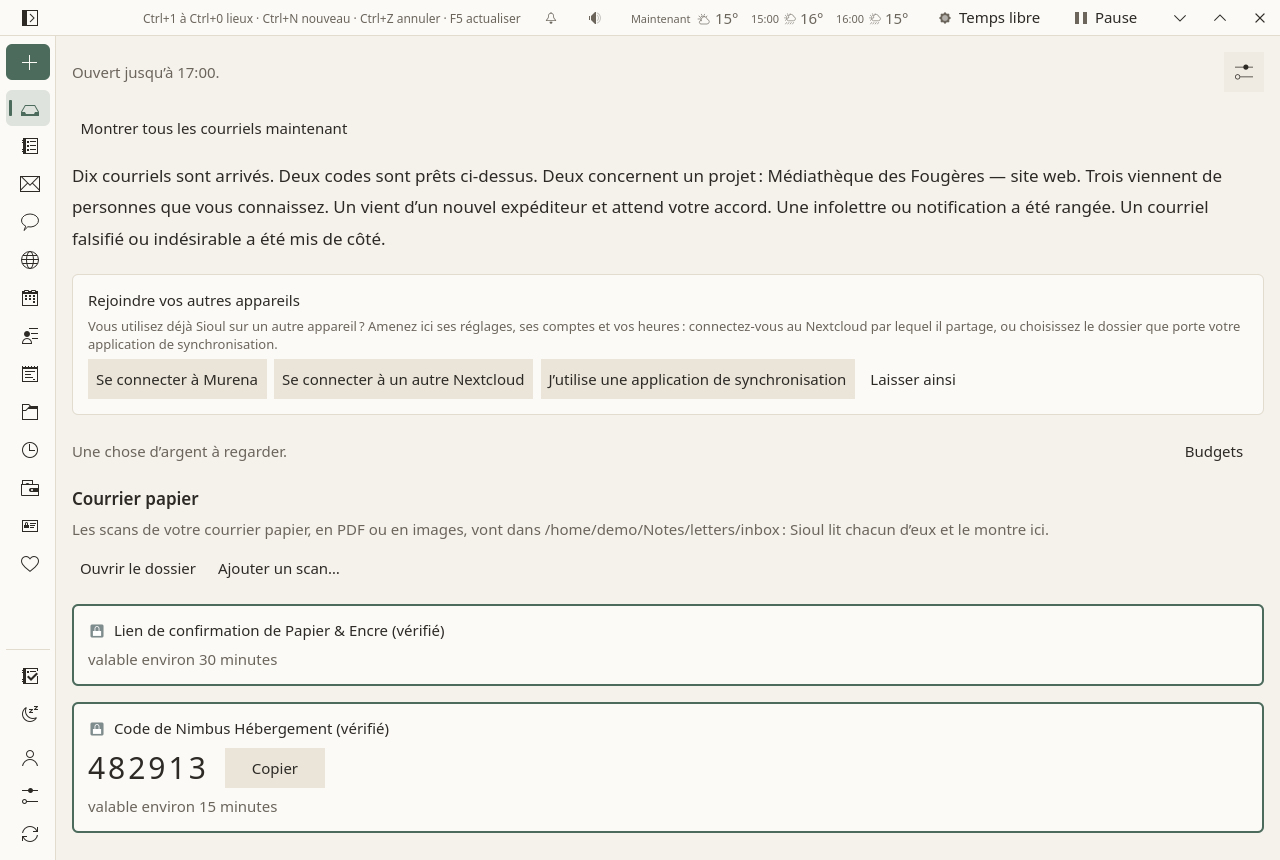Open the moon sleep sidebar icon

30,714
